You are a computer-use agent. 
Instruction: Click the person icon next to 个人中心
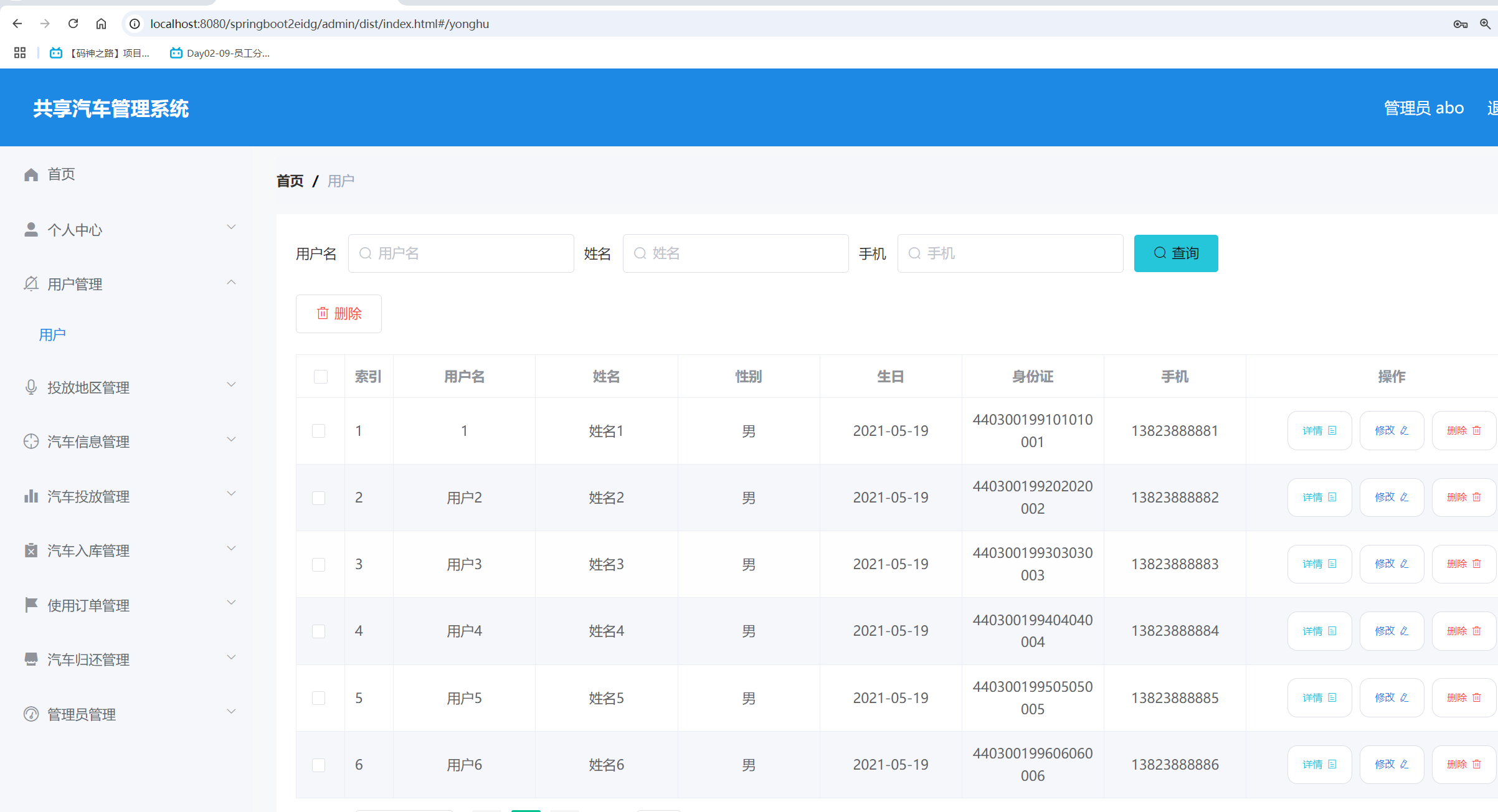tap(31, 229)
